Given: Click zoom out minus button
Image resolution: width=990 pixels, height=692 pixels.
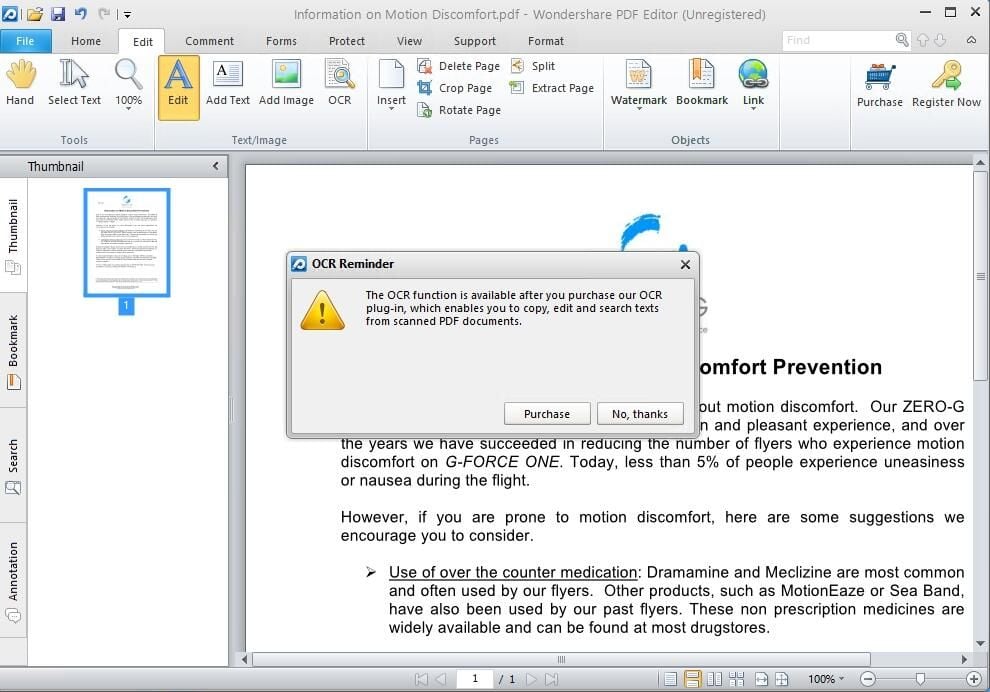Looking at the screenshot, I should pos(868,679).
